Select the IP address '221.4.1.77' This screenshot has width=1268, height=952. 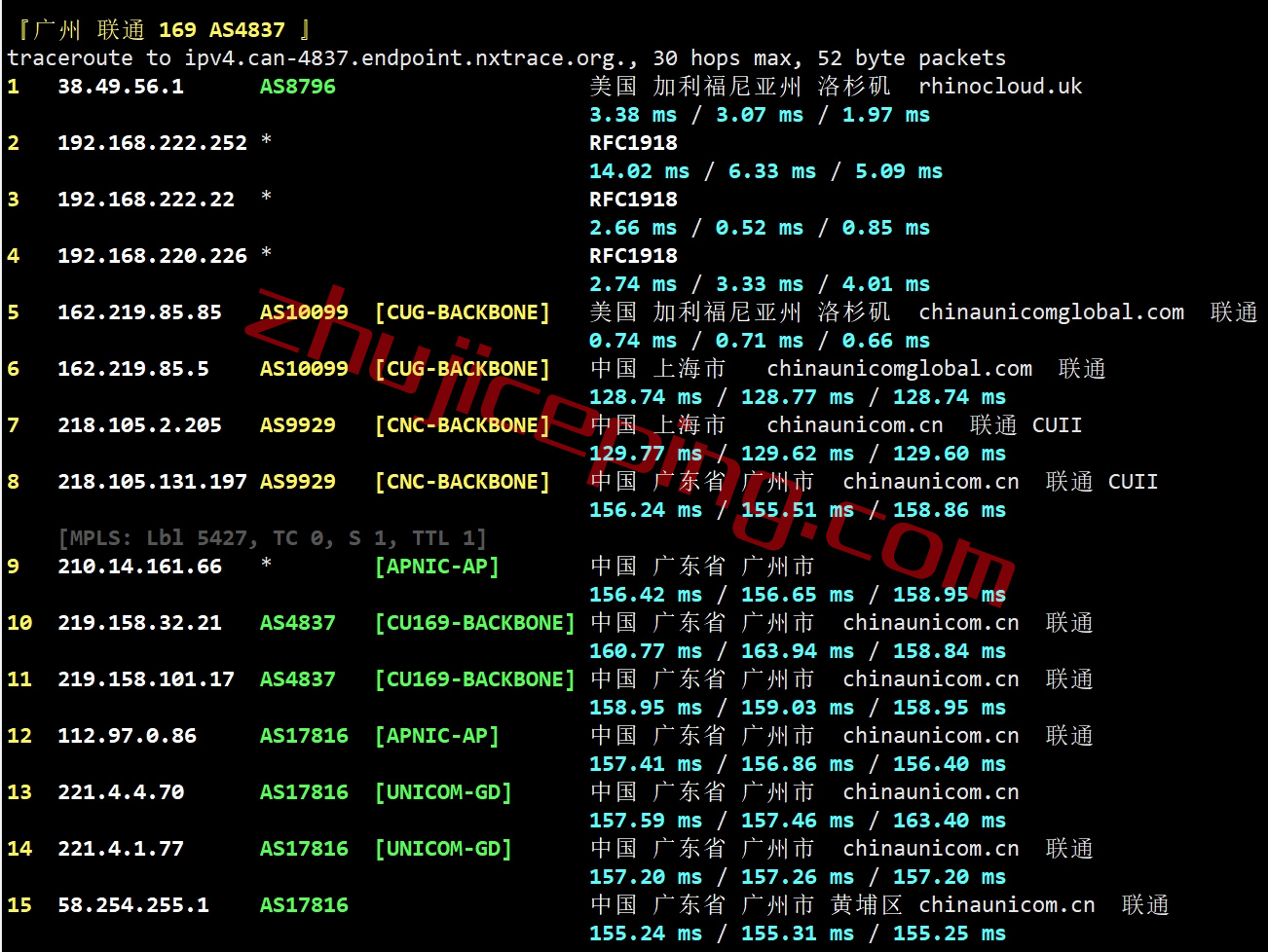tap(121, 849)
